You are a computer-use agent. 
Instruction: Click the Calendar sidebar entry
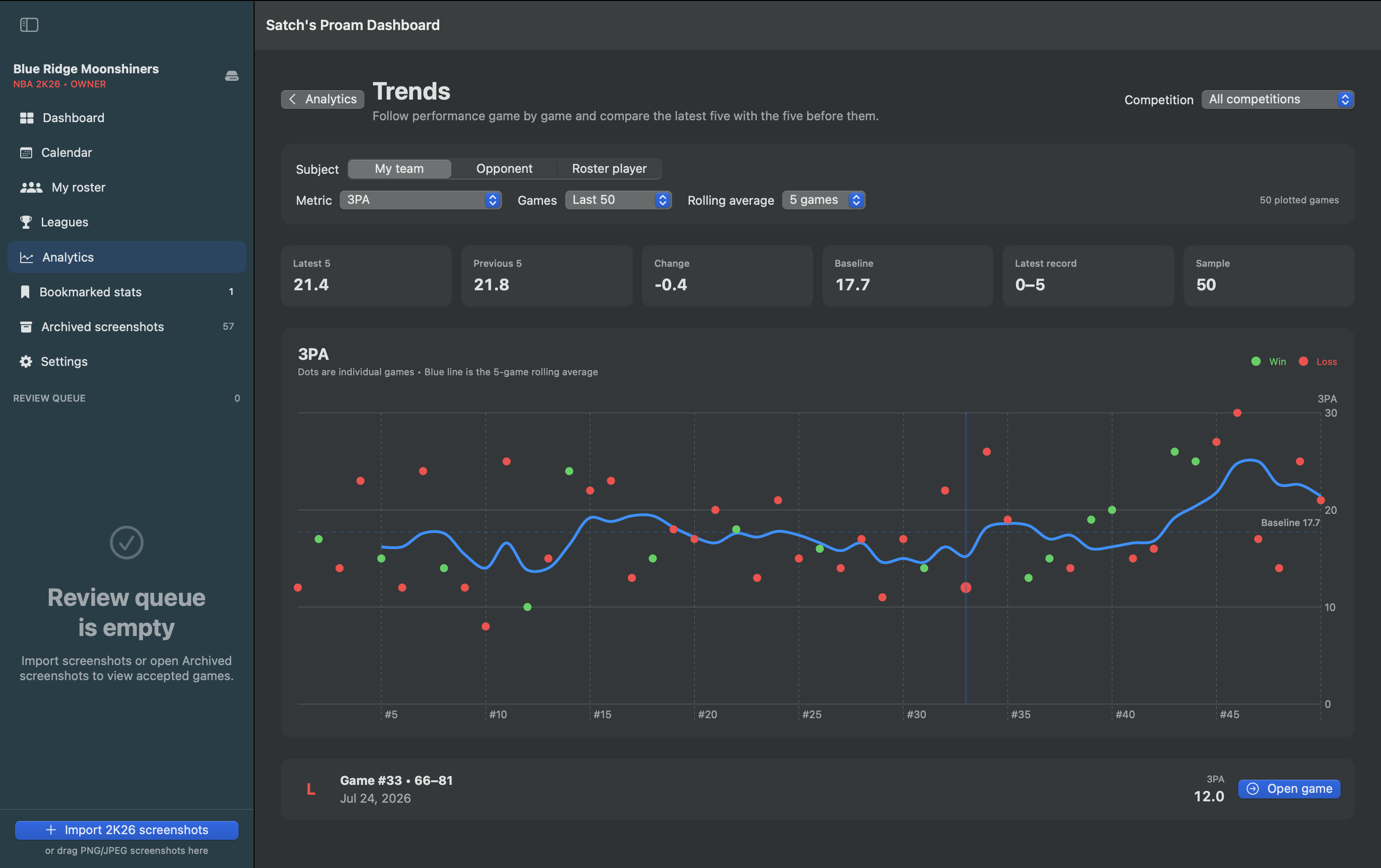127,153
